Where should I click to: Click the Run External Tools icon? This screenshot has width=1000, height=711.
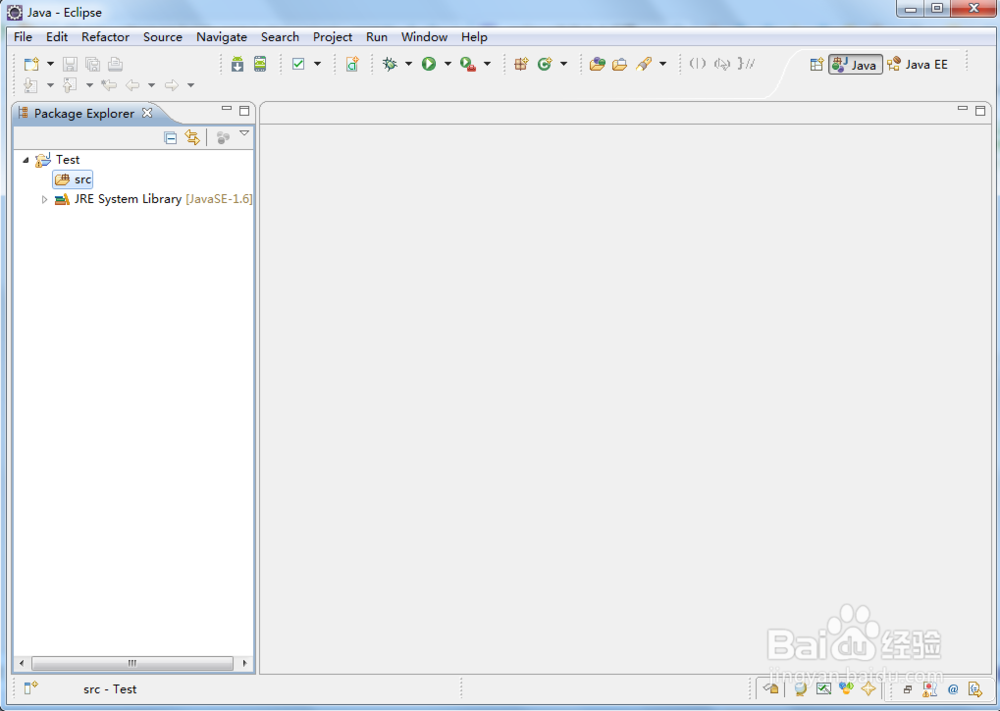[x=468, y=64]
